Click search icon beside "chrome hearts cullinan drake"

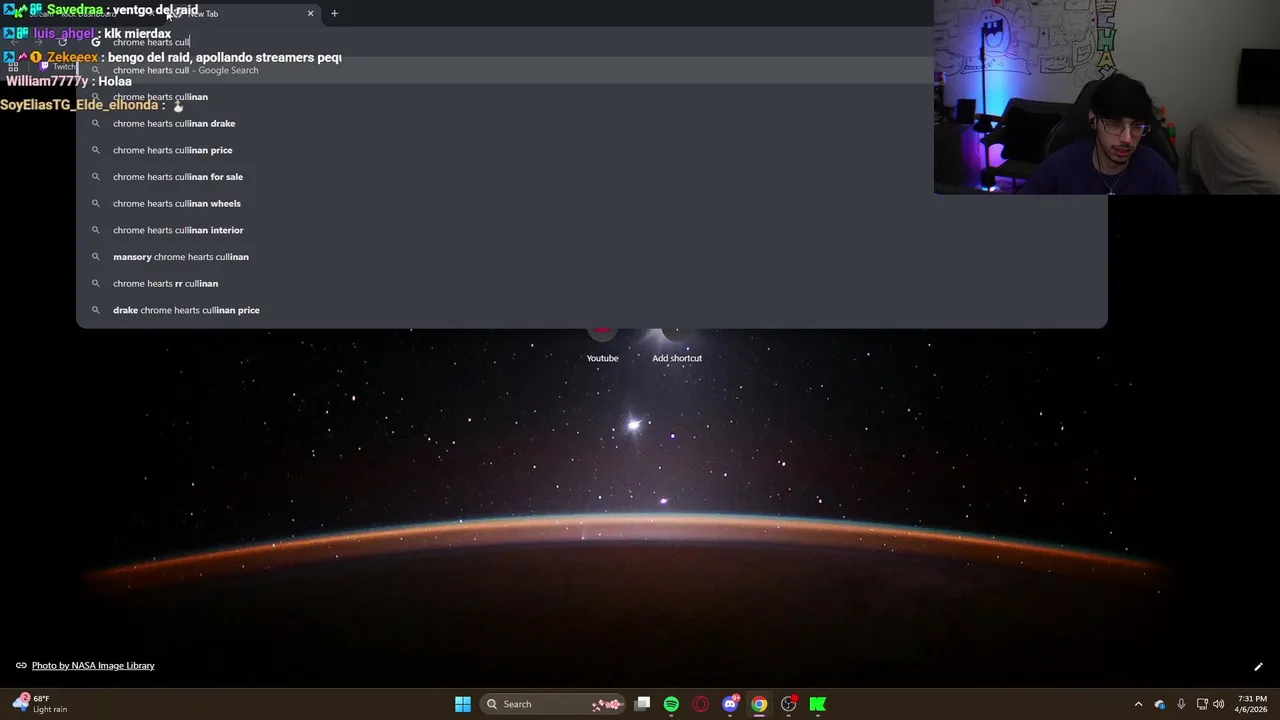[96, 123]
